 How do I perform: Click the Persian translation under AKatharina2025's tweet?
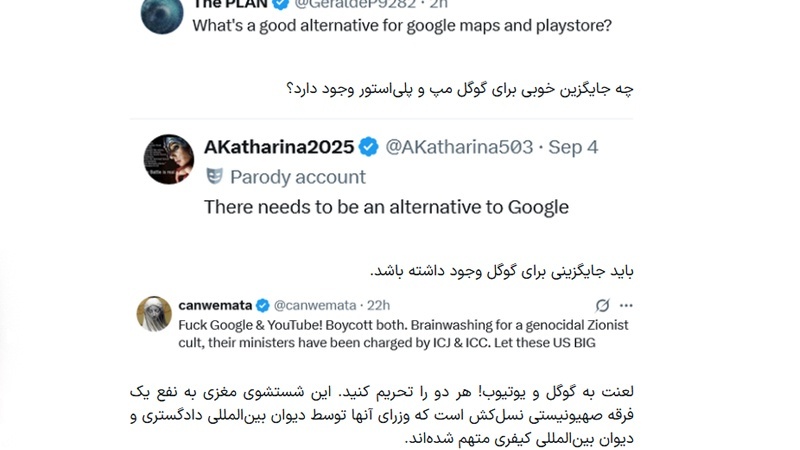click(x=502, y=270)
